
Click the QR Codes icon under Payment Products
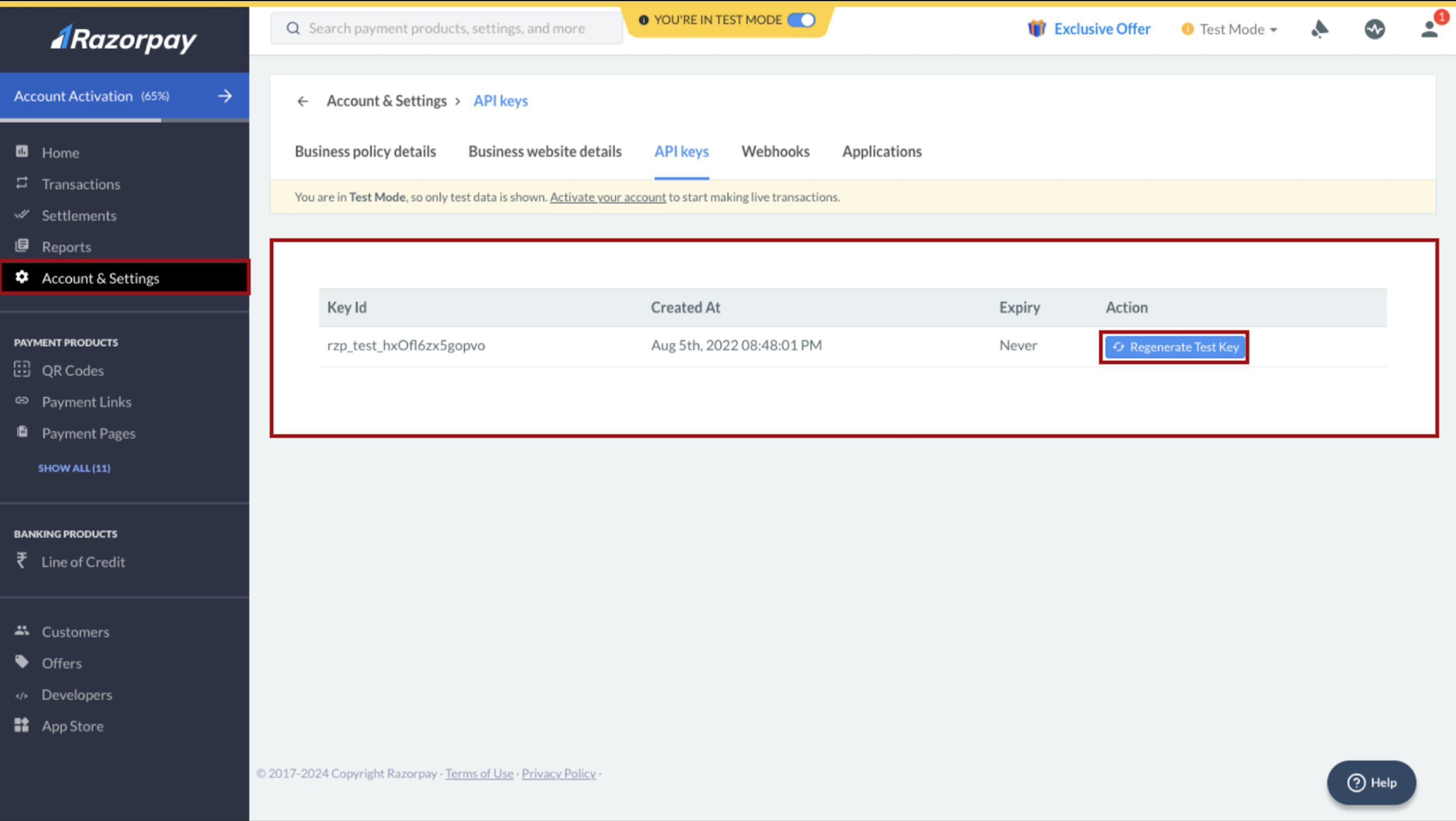point(21,370)
